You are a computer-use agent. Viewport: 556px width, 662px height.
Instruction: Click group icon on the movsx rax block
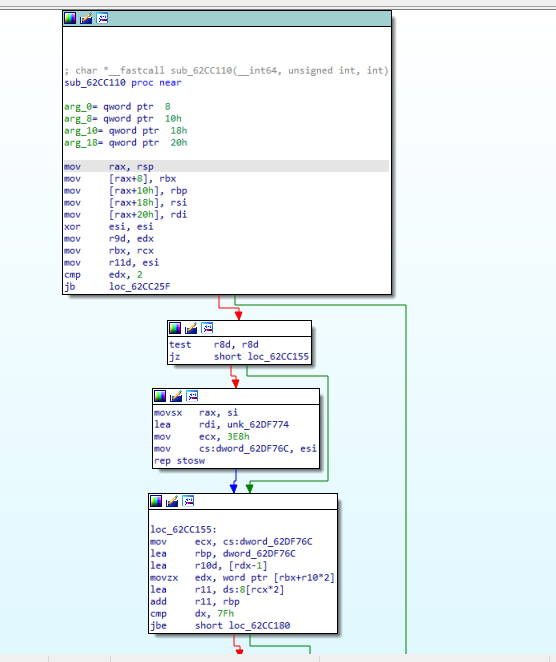point(192,396)
